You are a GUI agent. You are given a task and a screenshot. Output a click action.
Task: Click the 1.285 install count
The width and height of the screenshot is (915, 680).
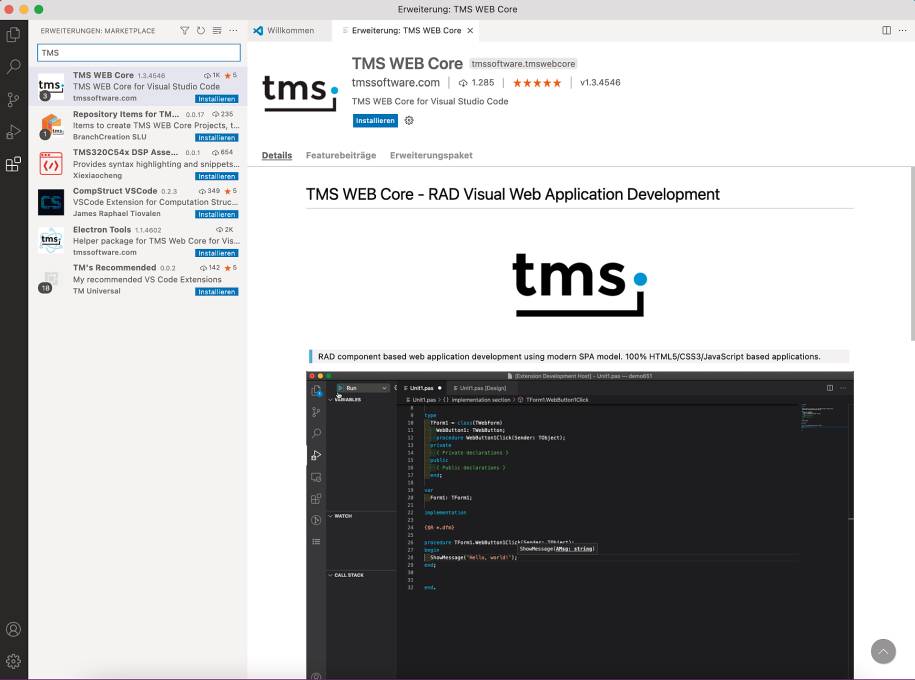(x=476, y=83)
